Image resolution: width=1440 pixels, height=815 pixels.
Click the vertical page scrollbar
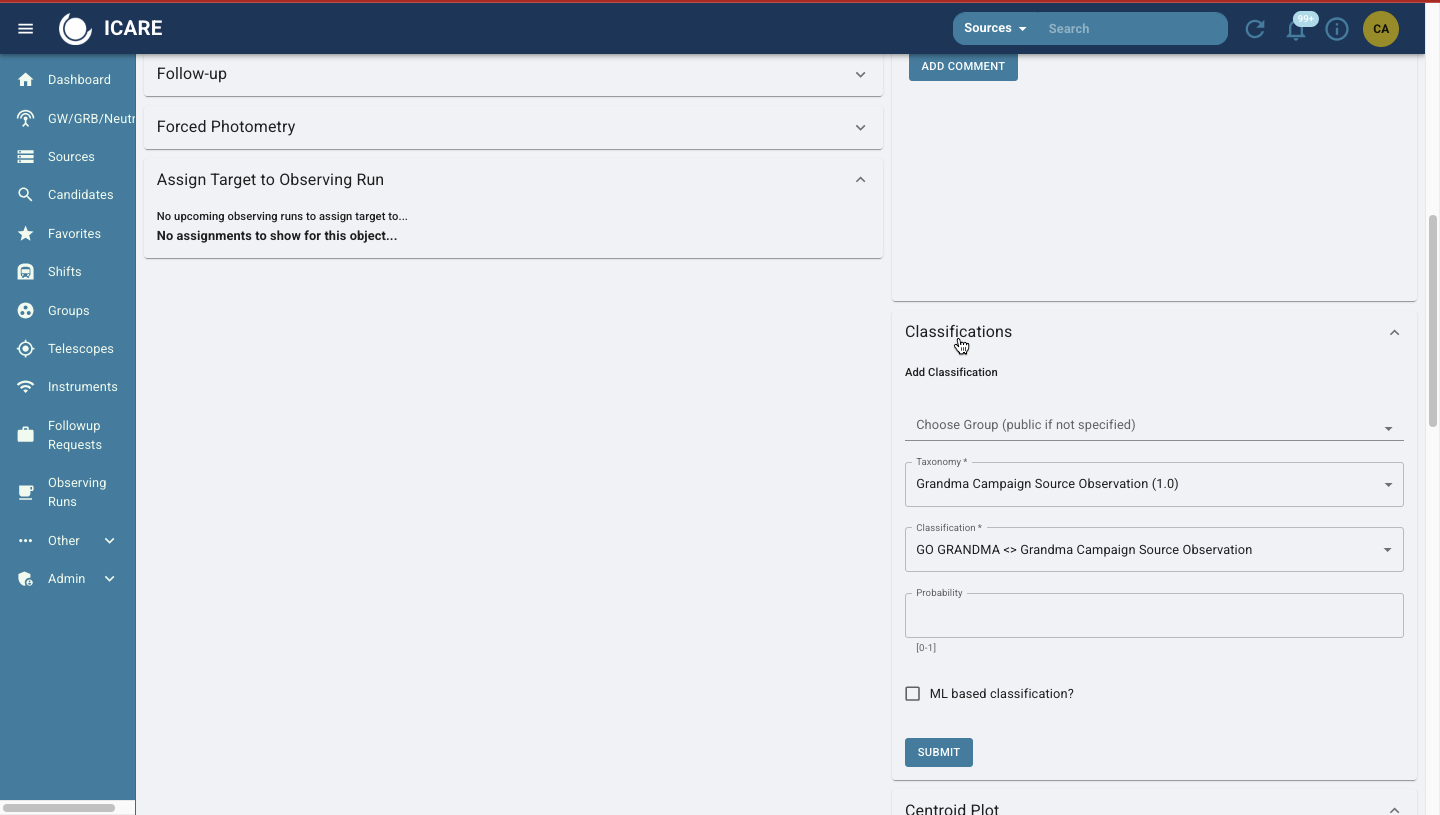(x=1432, y=320)
